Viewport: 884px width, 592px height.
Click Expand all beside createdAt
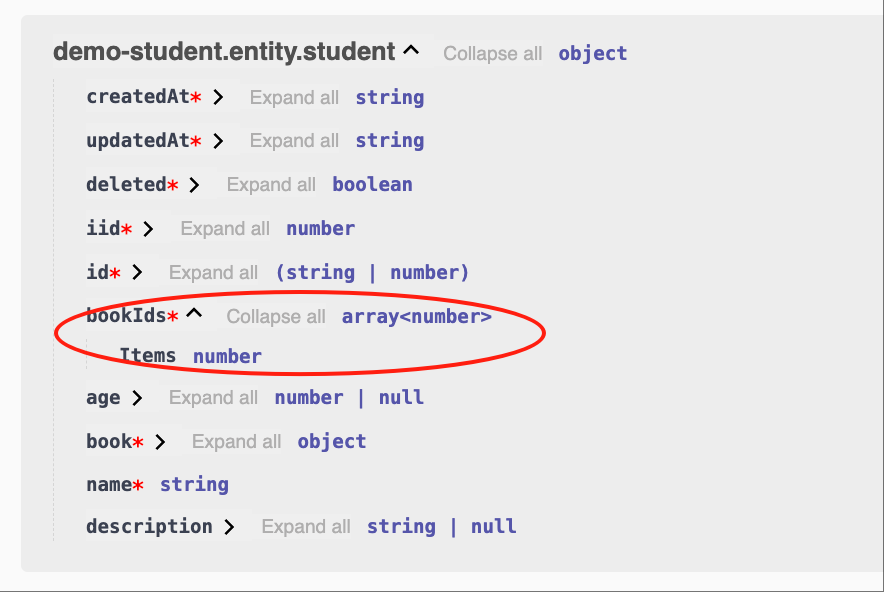pyautogui.click(x=294, y=98)
